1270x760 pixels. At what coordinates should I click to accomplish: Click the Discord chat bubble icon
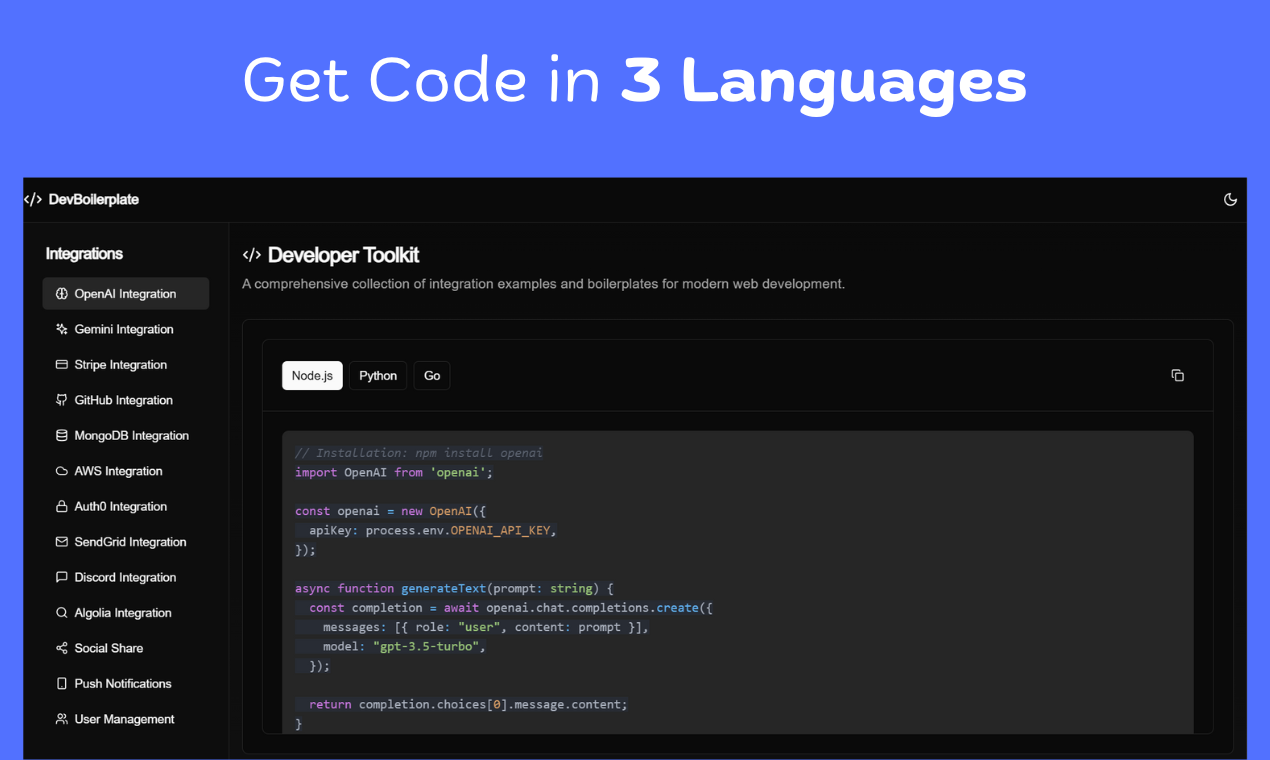click(x=62, y=578)
